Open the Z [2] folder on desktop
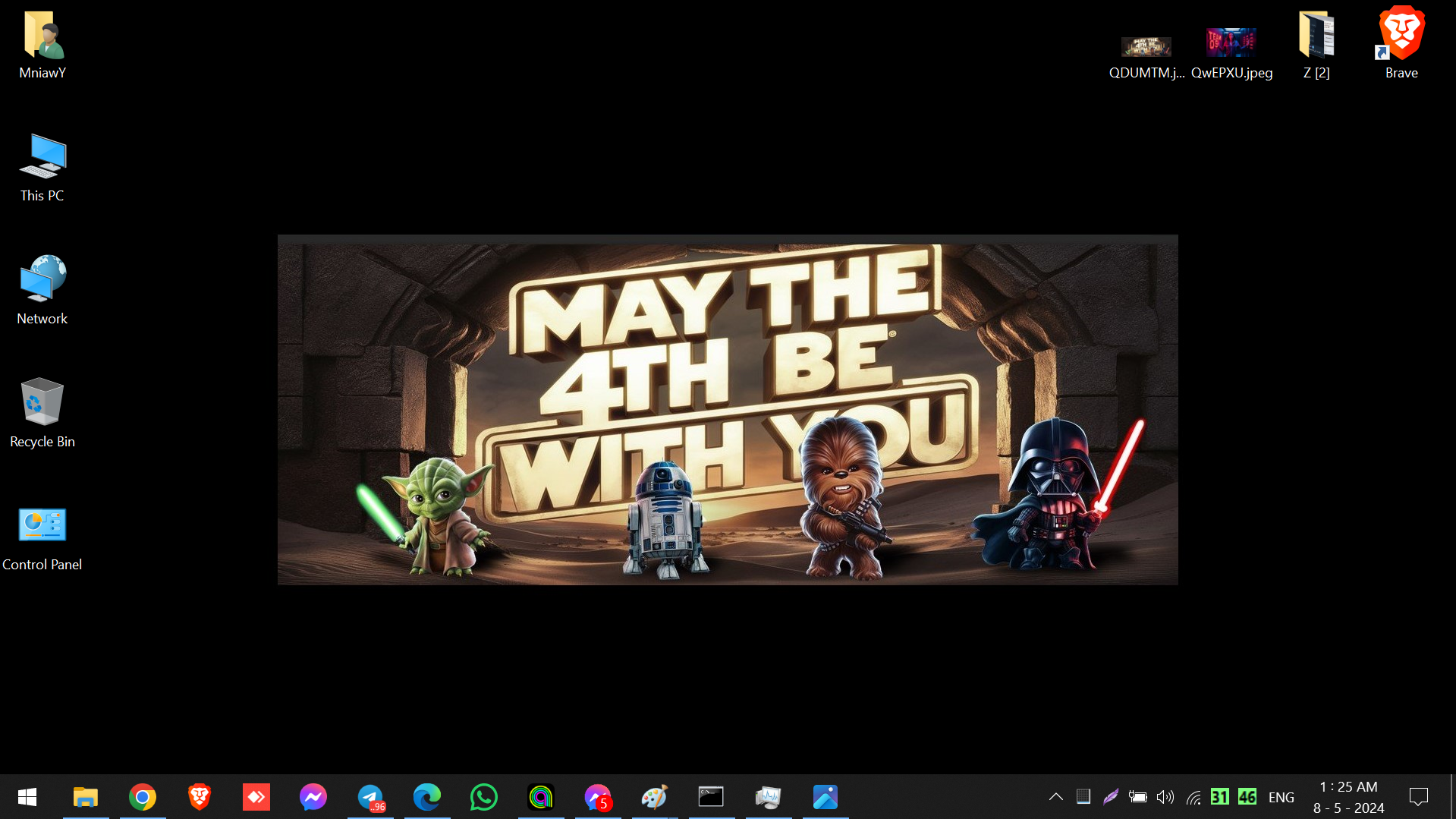The image size is (1456, 819). (1316, 44)
